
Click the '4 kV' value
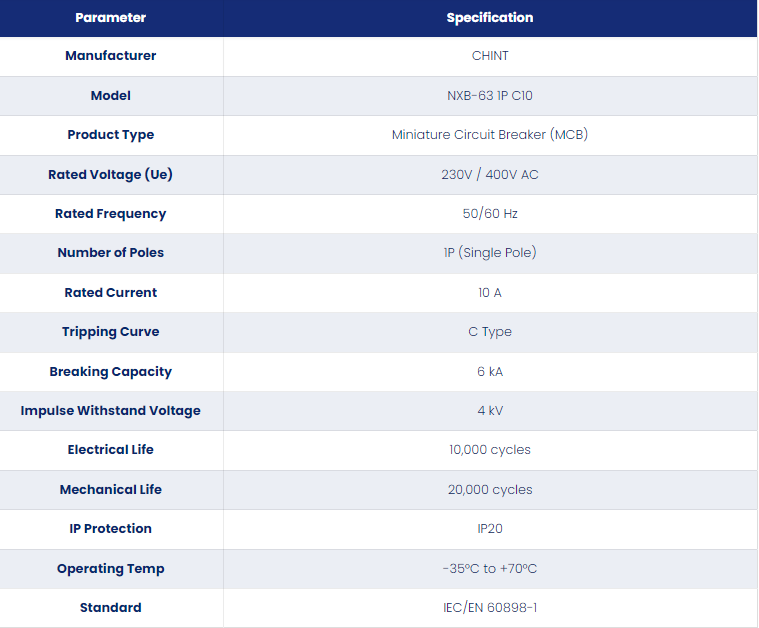490,411
